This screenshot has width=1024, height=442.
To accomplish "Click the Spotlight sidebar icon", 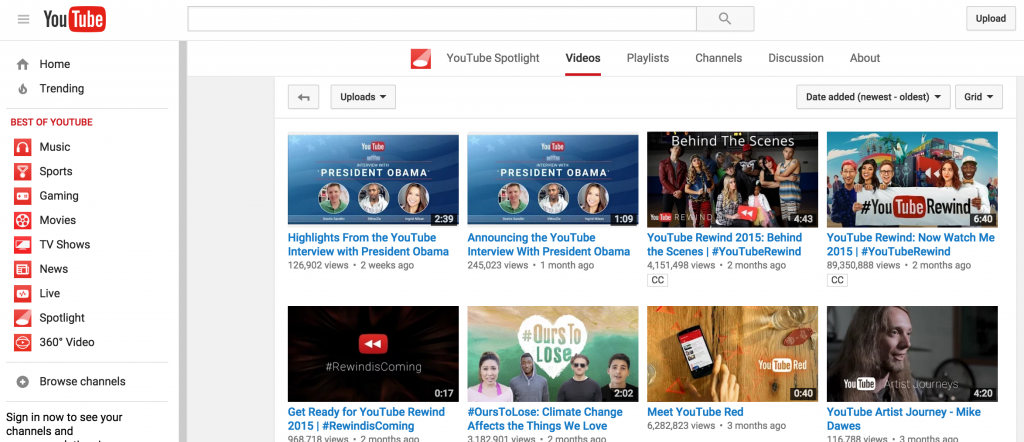I will (x=23, y=318).
